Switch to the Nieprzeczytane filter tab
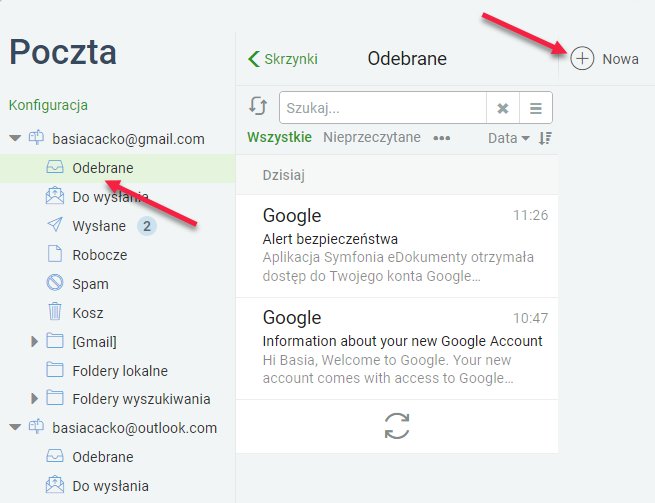This screenshot has height=503, width=655. (x=372, y=137)
